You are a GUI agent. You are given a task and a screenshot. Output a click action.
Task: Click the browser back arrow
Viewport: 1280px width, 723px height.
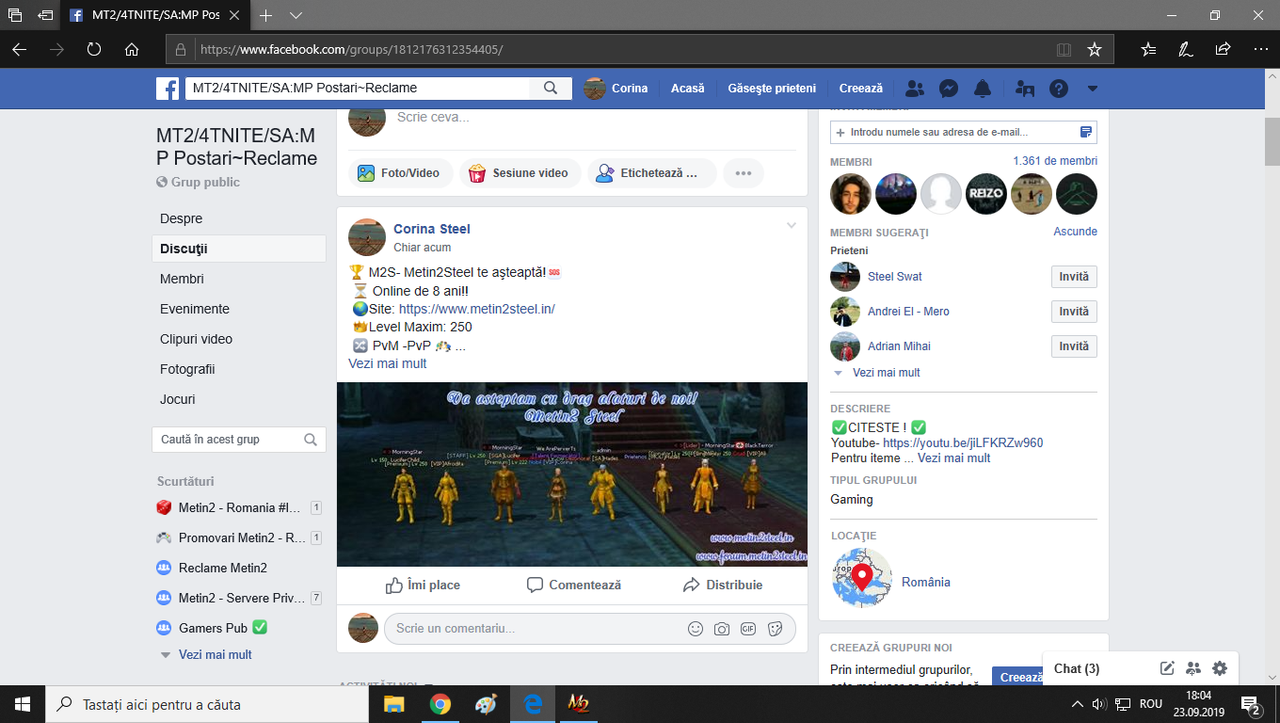point(20,49)
